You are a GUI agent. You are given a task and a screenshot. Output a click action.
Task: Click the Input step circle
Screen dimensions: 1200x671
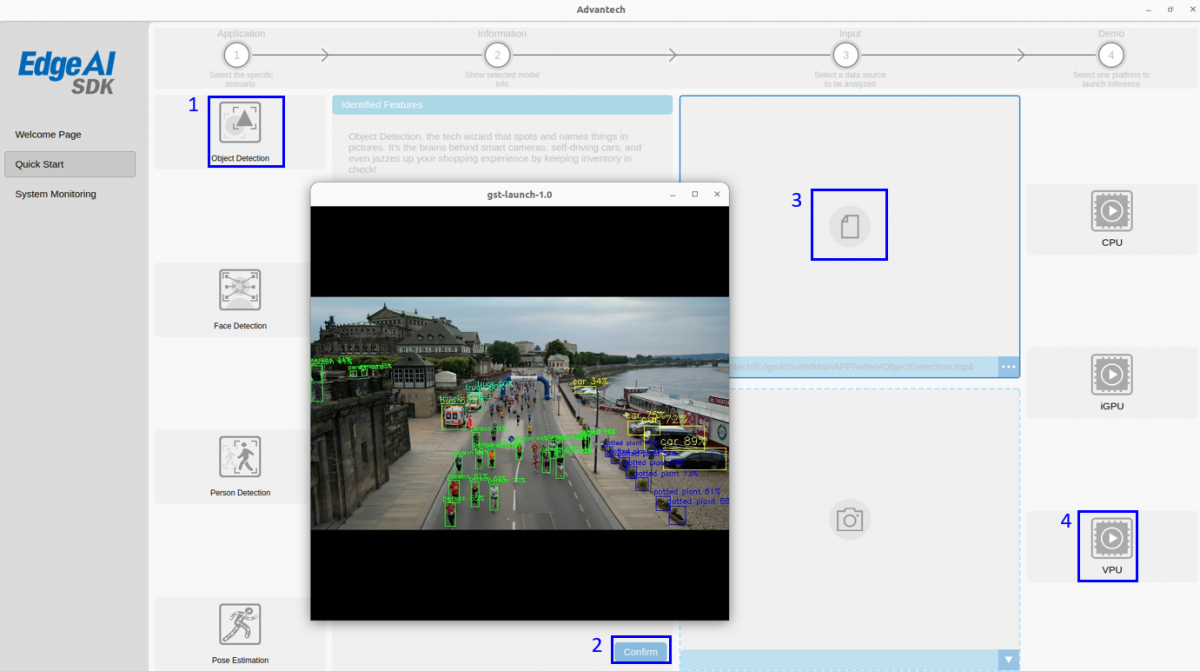[847, 55]
